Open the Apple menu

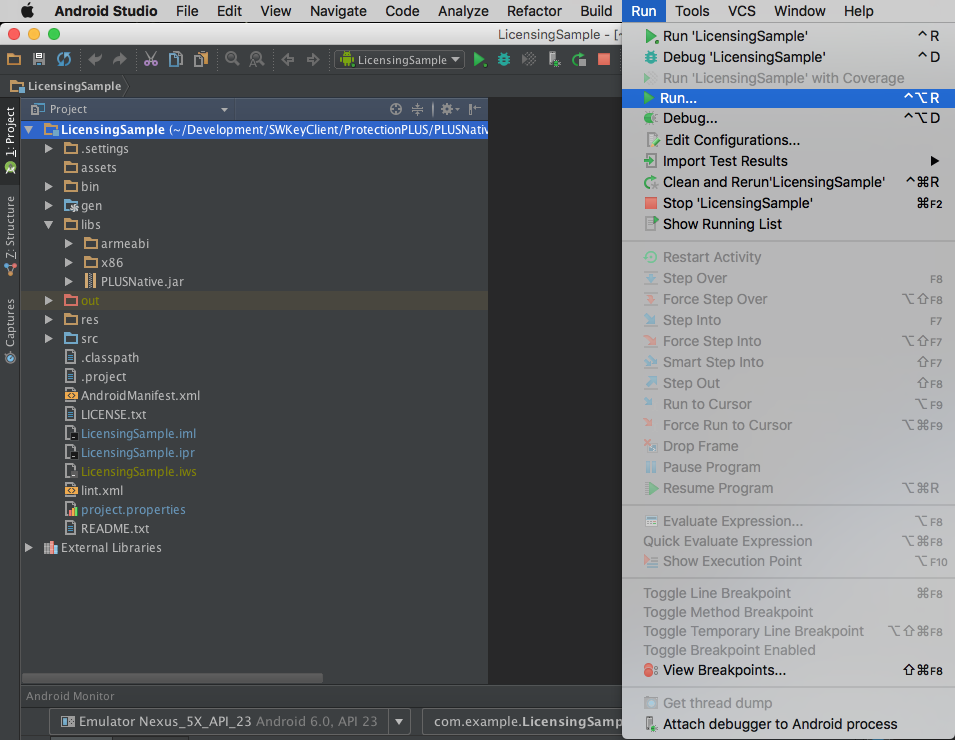[x=27, y=11]
